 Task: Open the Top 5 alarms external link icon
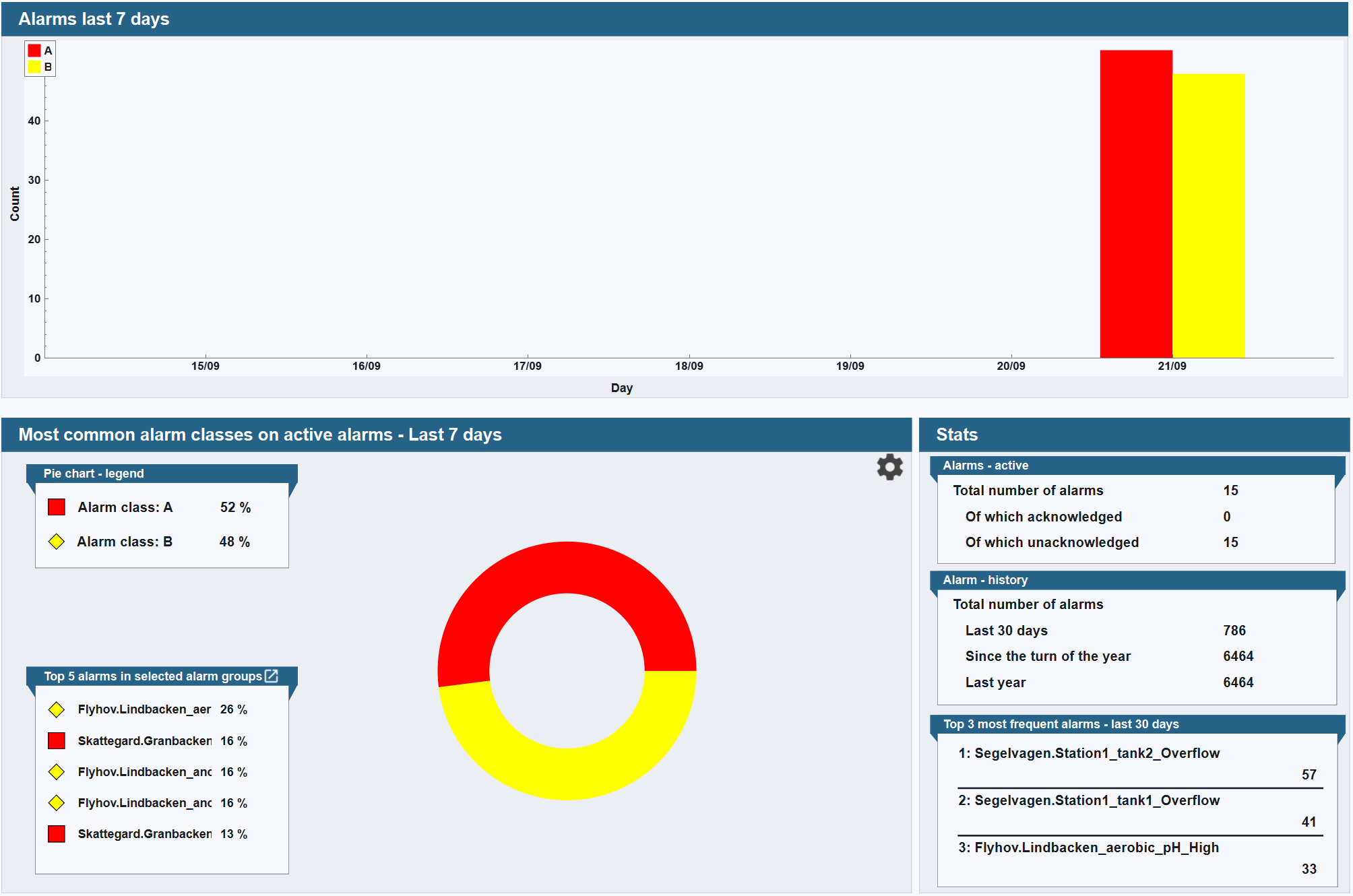pyautogui.click(x=272, y=676)
